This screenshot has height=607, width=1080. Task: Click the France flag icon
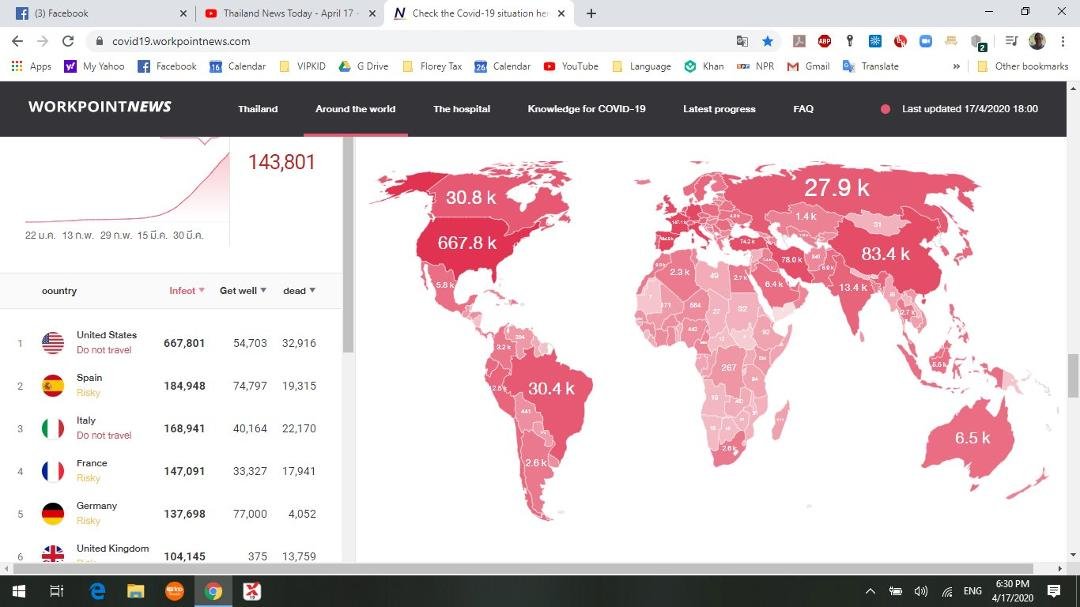[x=53, y=471]
